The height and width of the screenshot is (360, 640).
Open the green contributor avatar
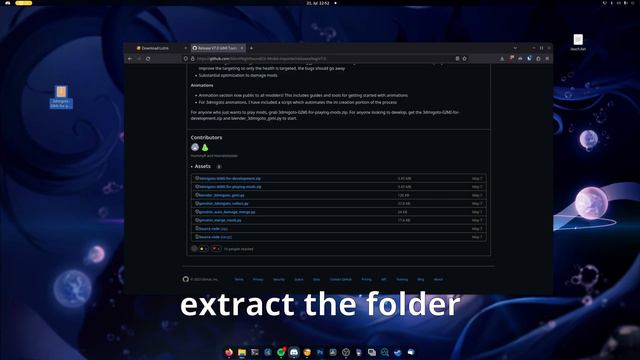(205, 147)
